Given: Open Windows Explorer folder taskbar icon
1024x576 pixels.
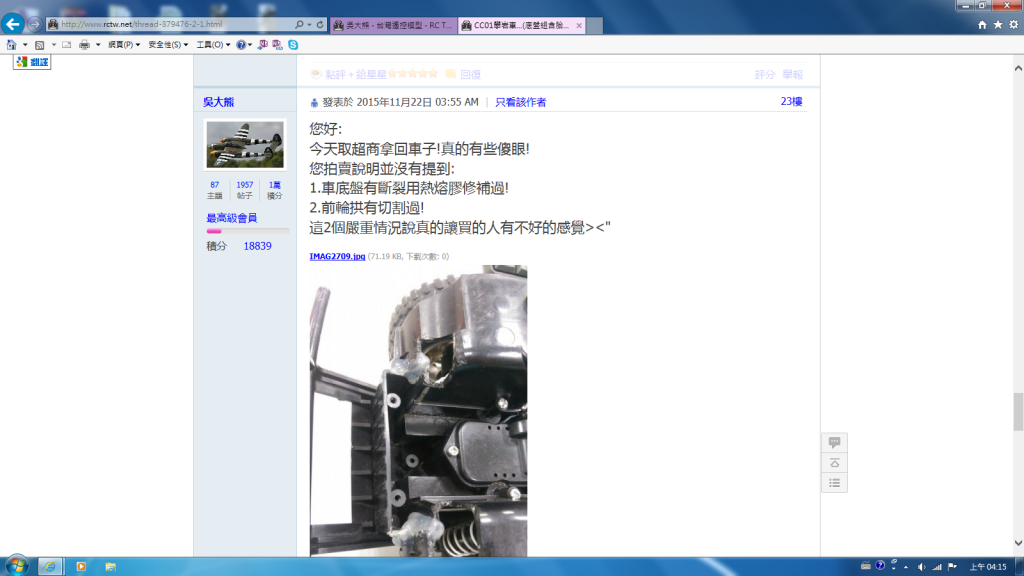Looking at the screenshot, I should coord(110,566).
